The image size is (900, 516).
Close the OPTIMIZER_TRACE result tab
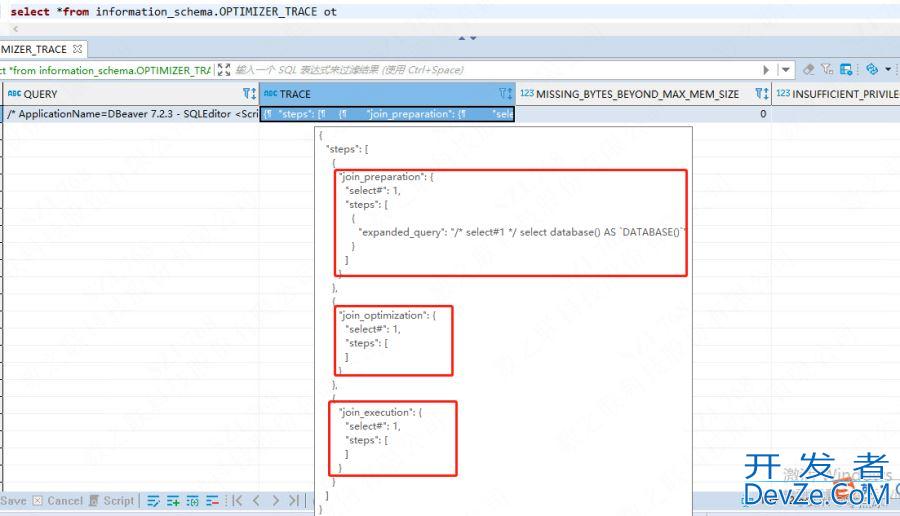[77, 49]
